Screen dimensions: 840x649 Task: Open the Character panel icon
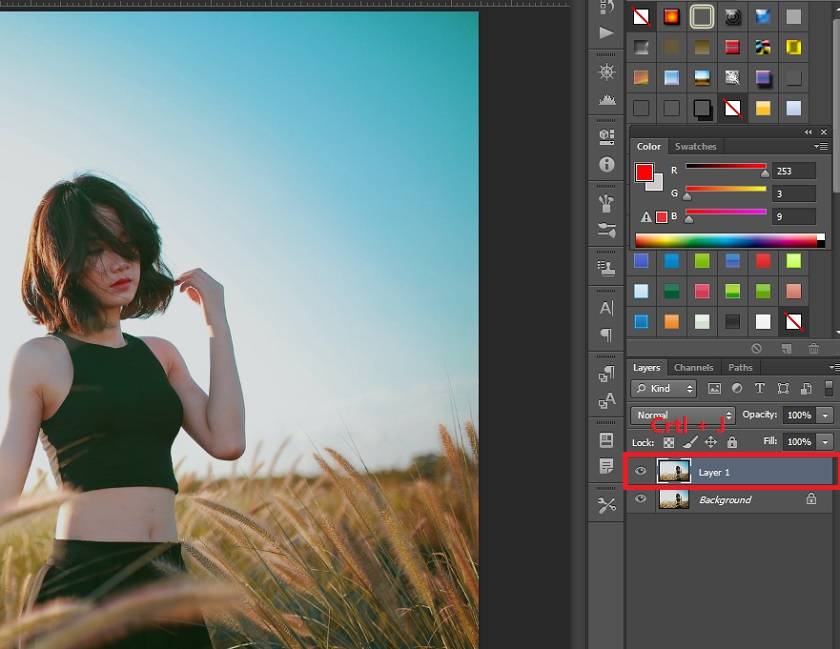(606, 309)
